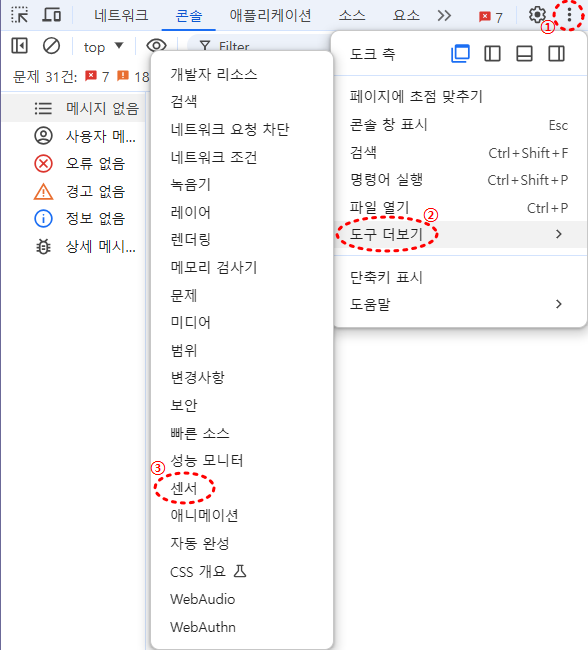This screenshot has width=588, height=650.
Task: Select 정보 없음 sidebar row
Action: coord(75,218)
